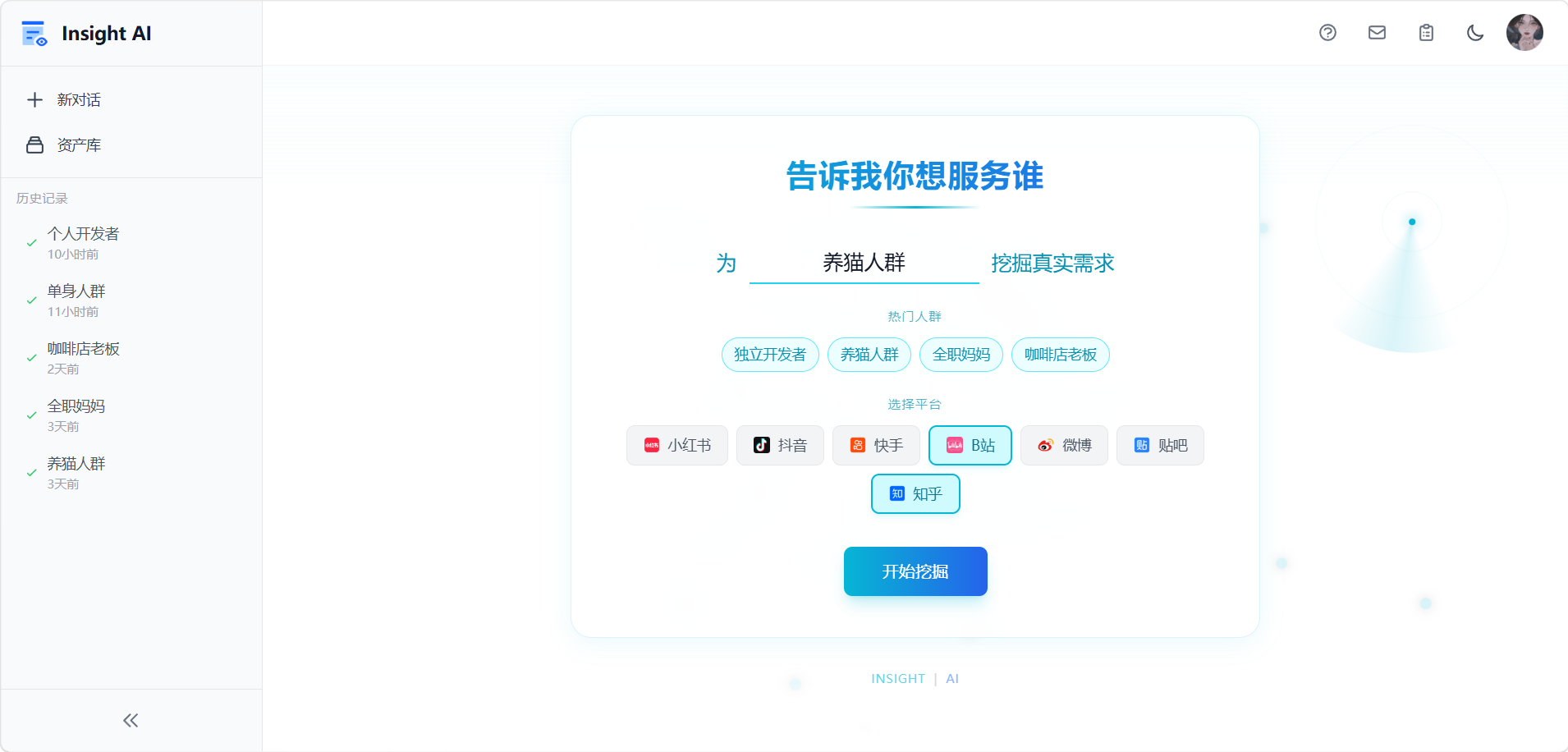Click the 11小时前 timestamp
Screen dimensions: 1568x752
(x=73, y=312)
